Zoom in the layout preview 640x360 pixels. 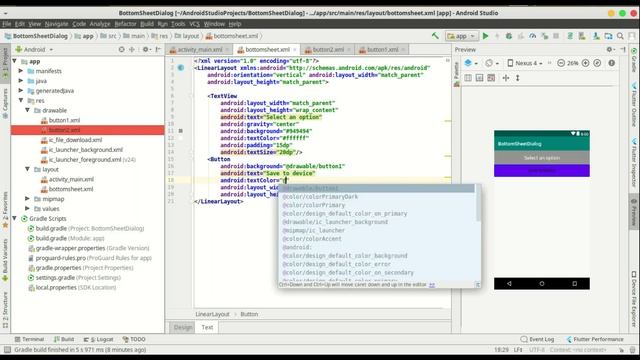(586, 63)
